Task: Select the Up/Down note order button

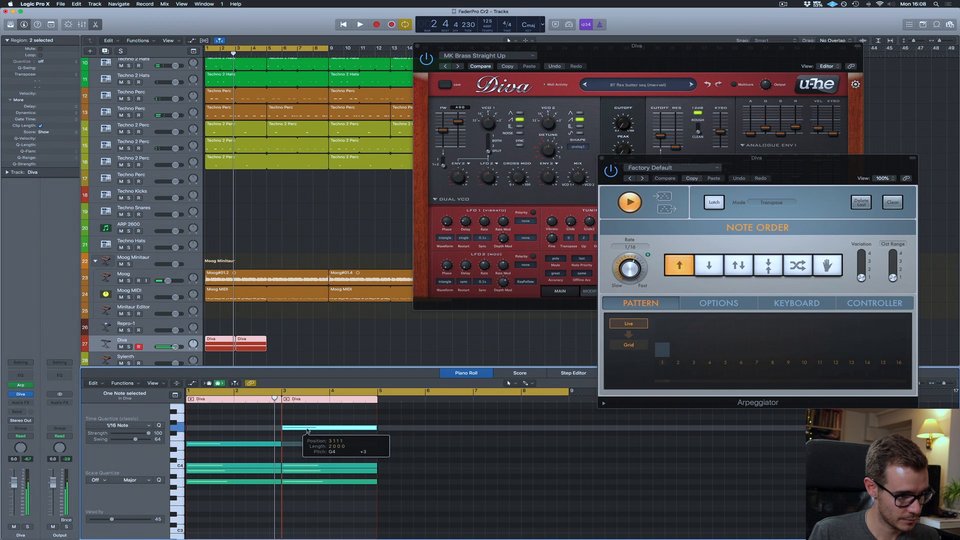Action: 738,265
